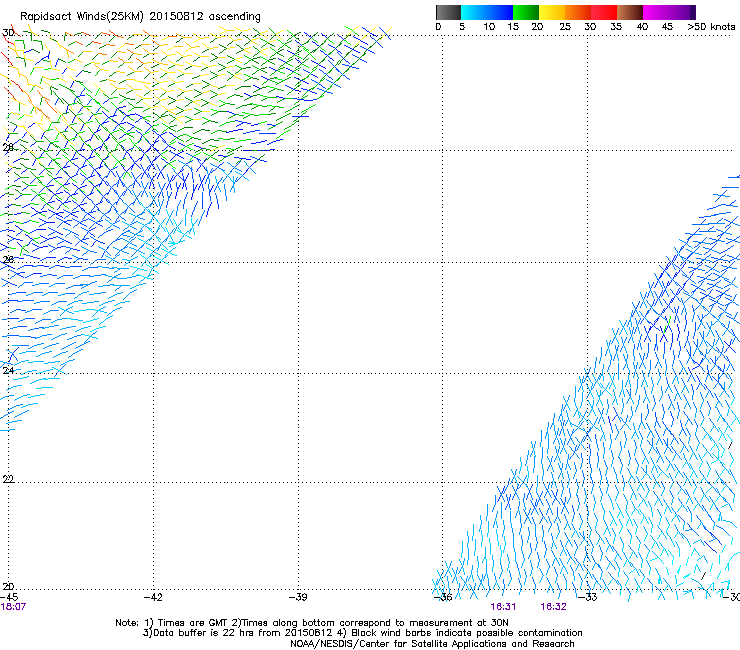The height and width of the screenshot is (650, 740).
Task: Click the purple '18:31' time stamp
Action: click(x=503, y=607)
